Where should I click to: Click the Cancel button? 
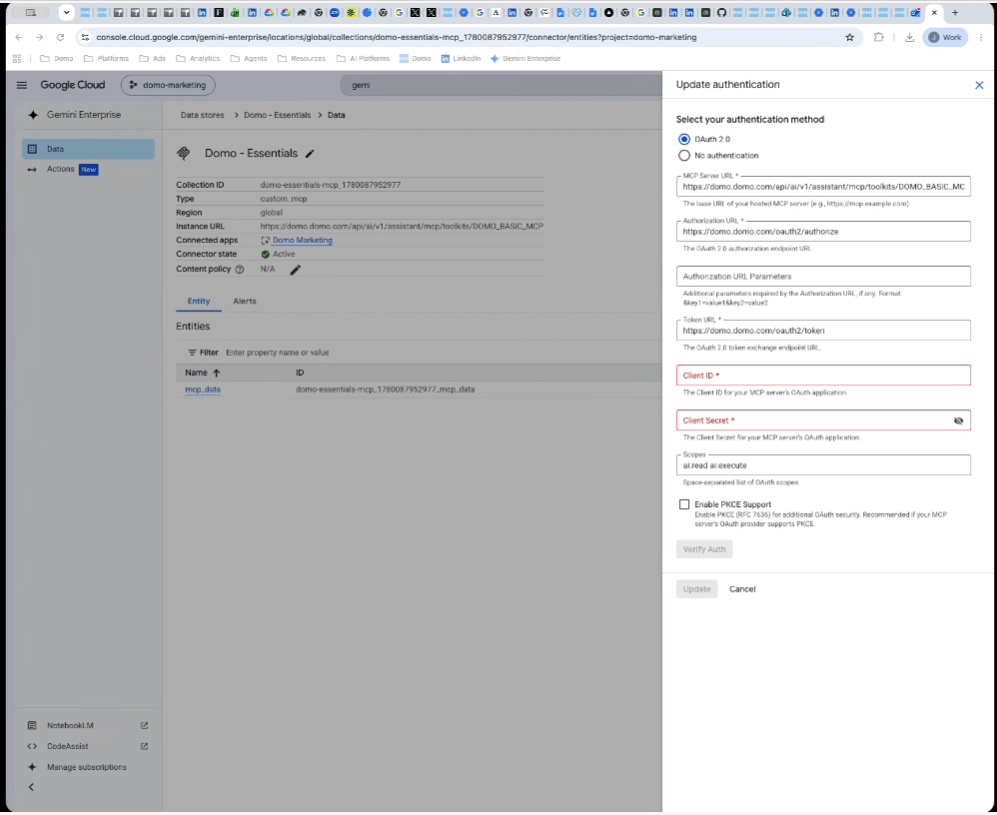[x=742, y=589]
